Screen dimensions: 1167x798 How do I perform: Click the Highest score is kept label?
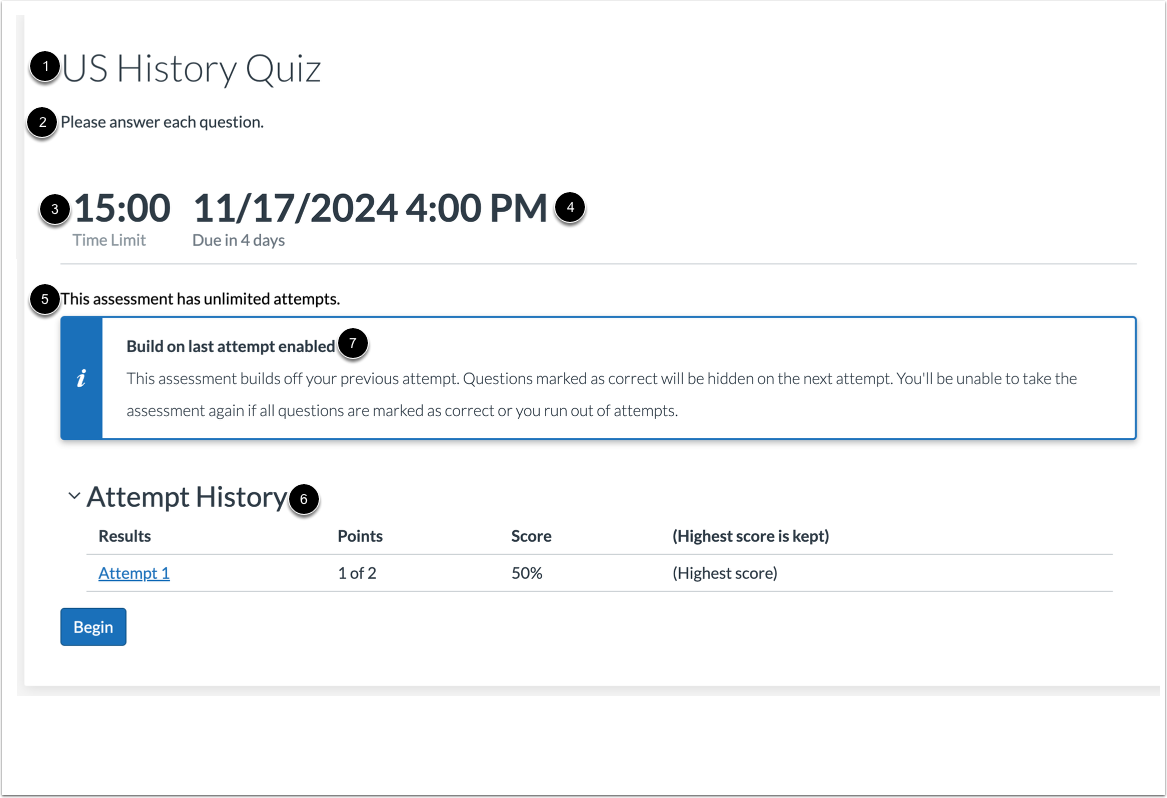tap(750, 536)
